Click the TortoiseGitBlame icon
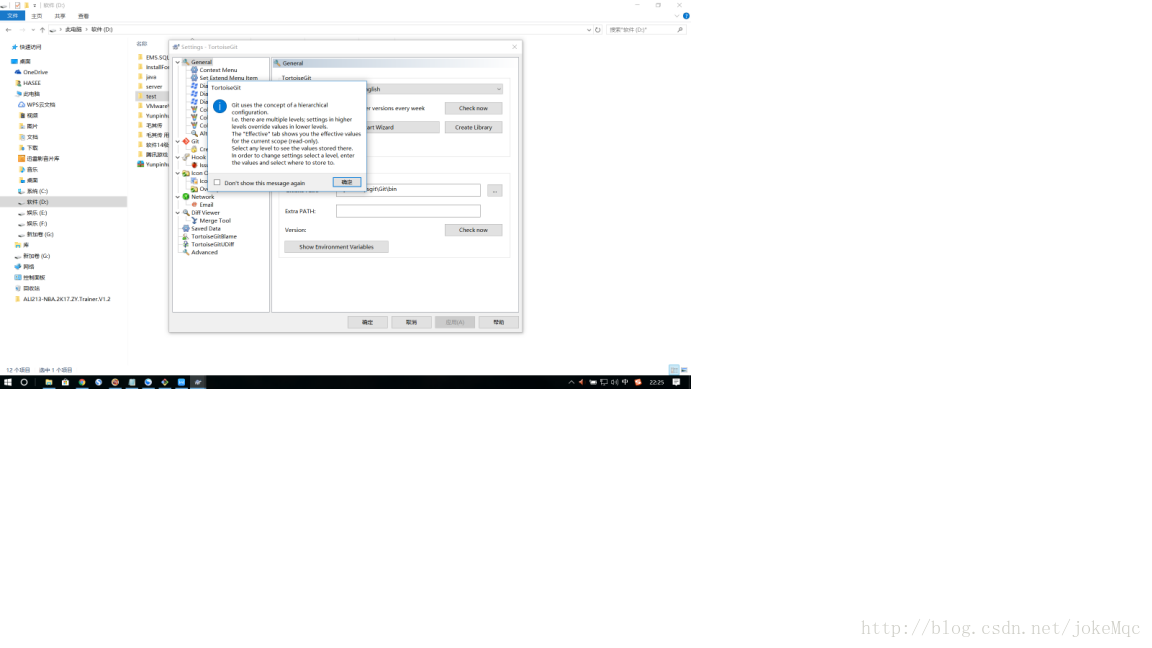The height and width of the screenshot is (648, 1152). [x=186, y=237]
